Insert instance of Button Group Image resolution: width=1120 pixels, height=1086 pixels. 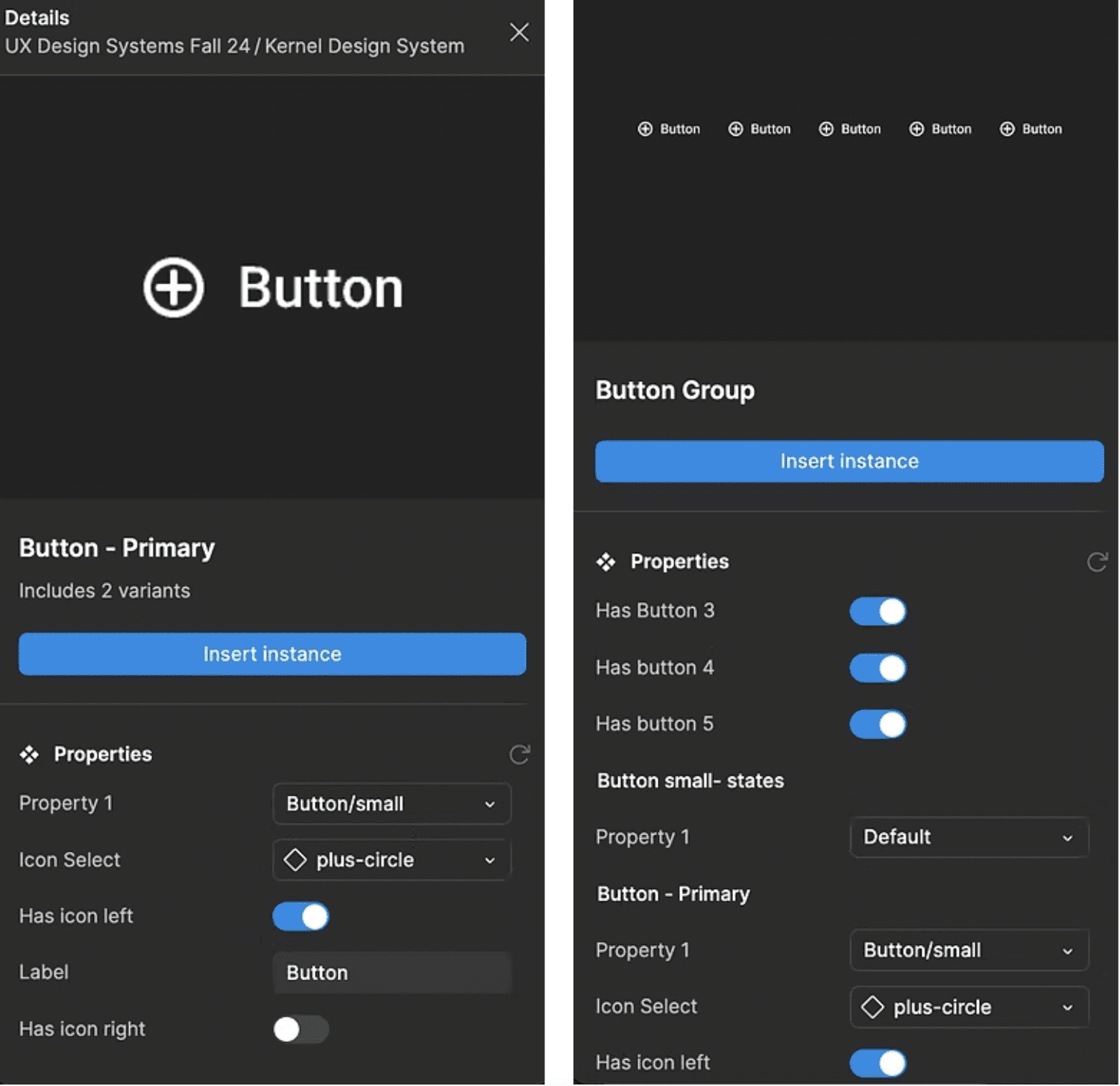849,461
